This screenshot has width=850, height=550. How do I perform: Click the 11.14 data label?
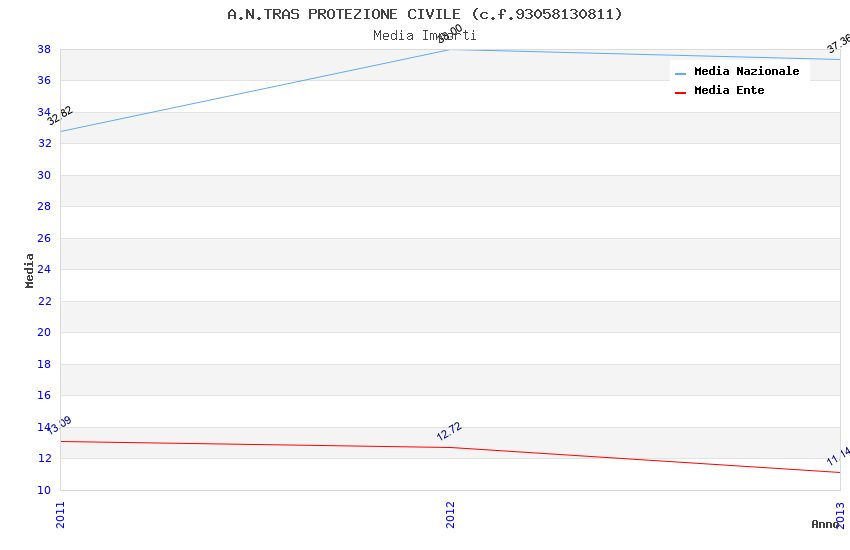tap(838, 456)
